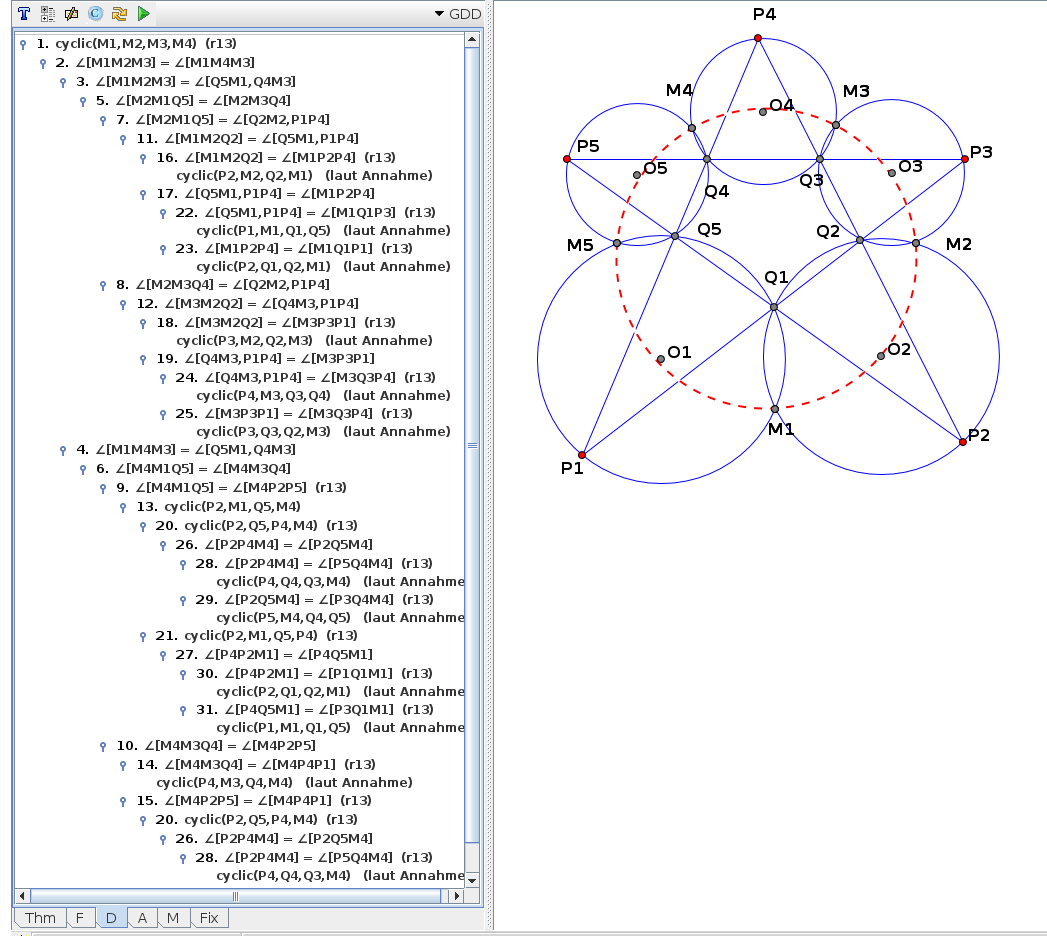This screenshot has height=936, width=1047.
Task: Click the tree list view icon in toolbar
Action: coord(47,14)
